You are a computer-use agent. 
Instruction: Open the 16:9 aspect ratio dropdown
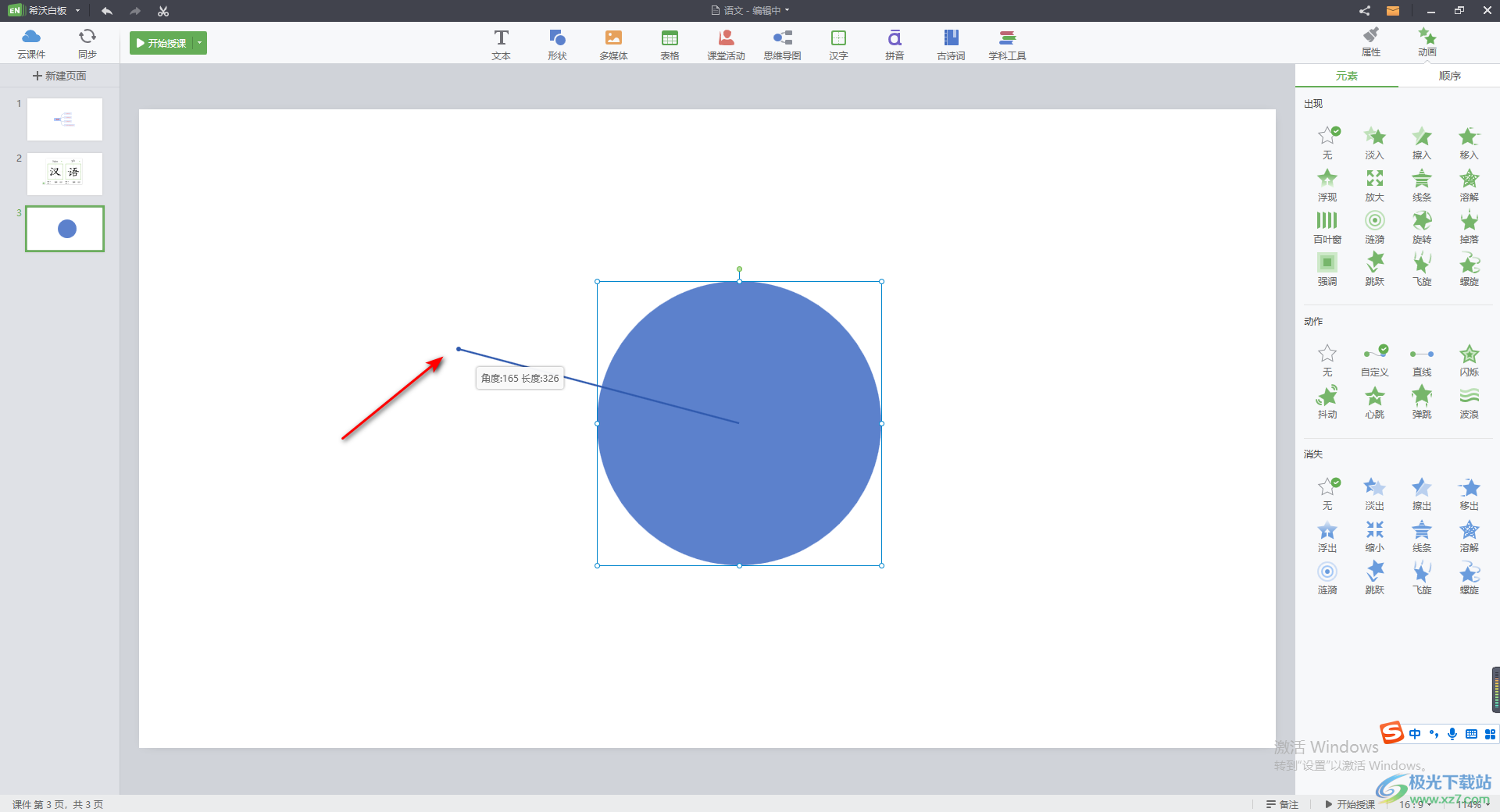click(1415, 804)
